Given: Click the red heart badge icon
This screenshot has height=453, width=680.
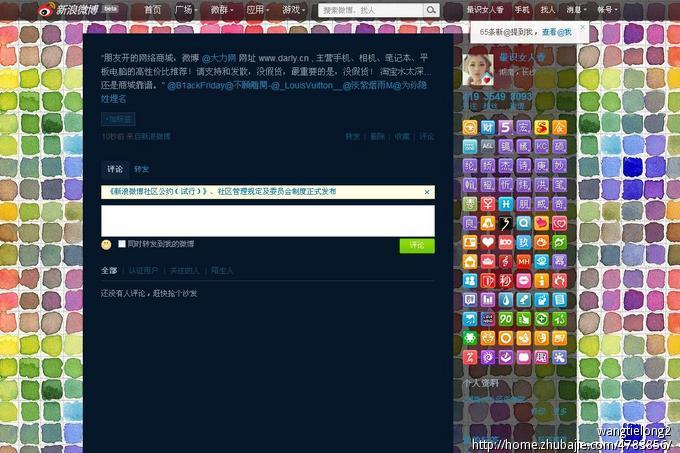Looking at the screenshot, I should click(x=488, y=242).
